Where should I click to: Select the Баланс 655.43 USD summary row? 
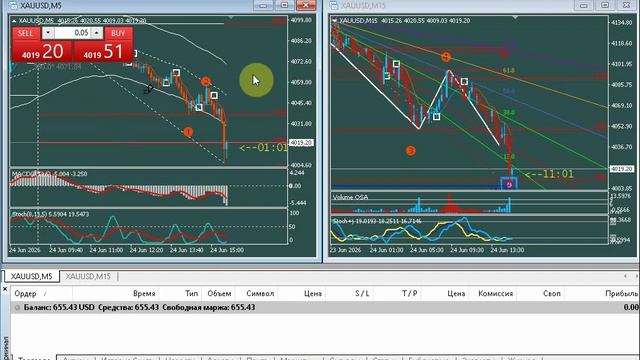[x=324, y=307]
